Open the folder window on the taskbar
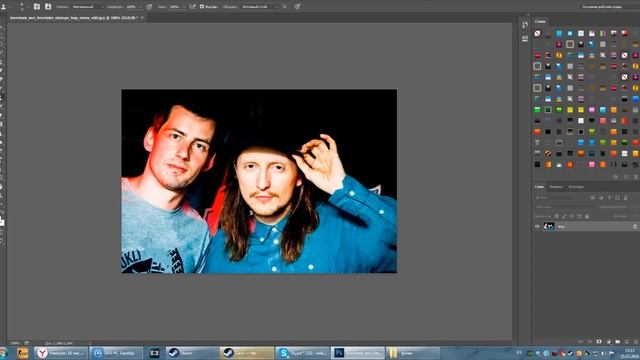The width and height of the screenshot is (640, 360). (413, 353)
